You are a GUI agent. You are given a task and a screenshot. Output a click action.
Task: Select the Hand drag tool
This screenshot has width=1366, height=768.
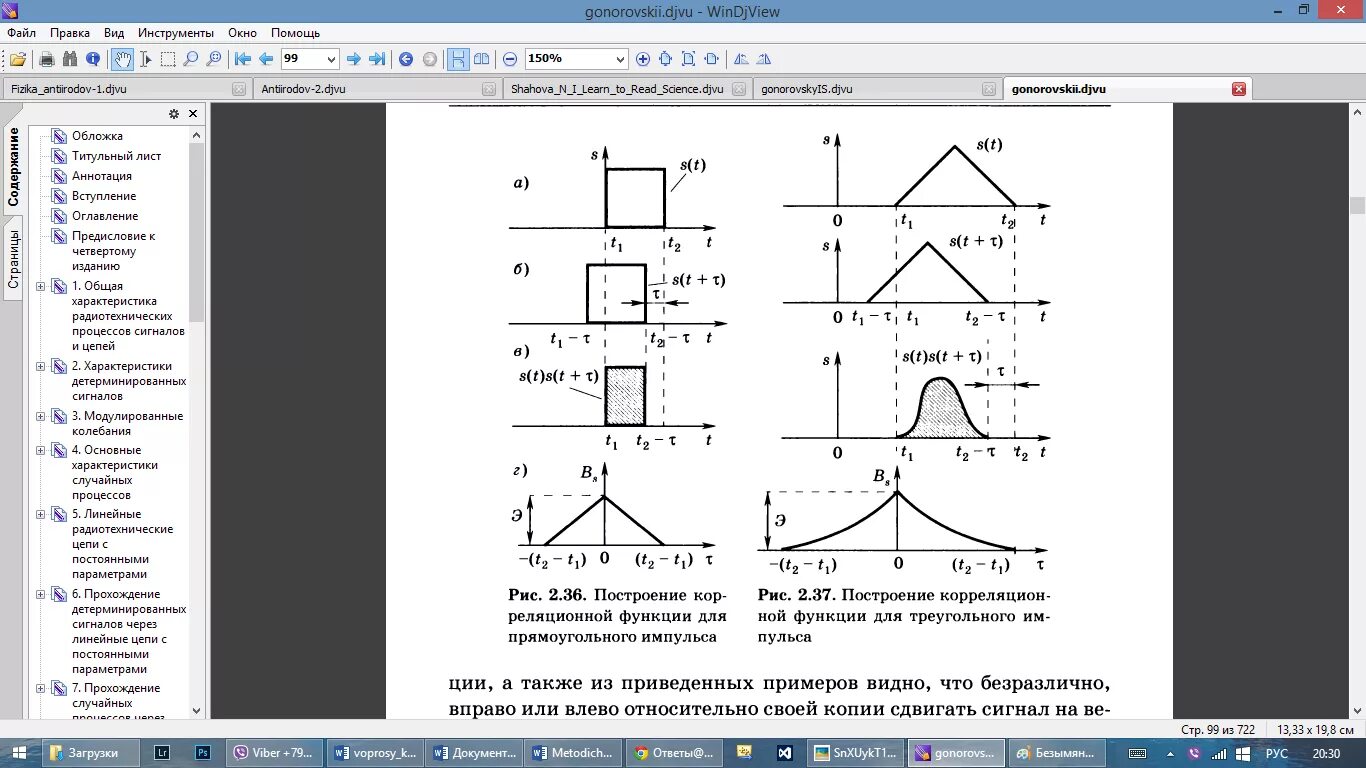pyautogui.click(x=122, y=59)
